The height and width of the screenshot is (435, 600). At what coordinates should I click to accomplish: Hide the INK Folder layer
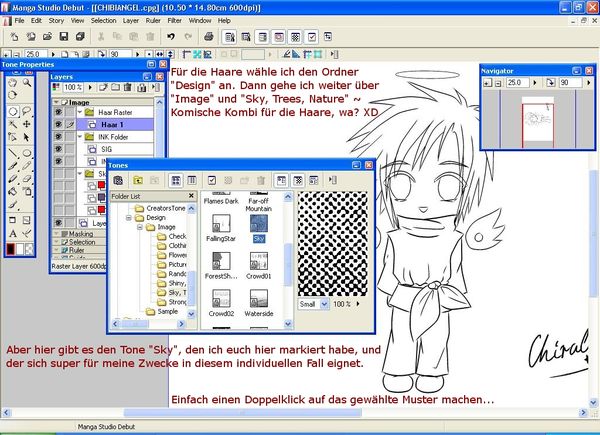58,137
